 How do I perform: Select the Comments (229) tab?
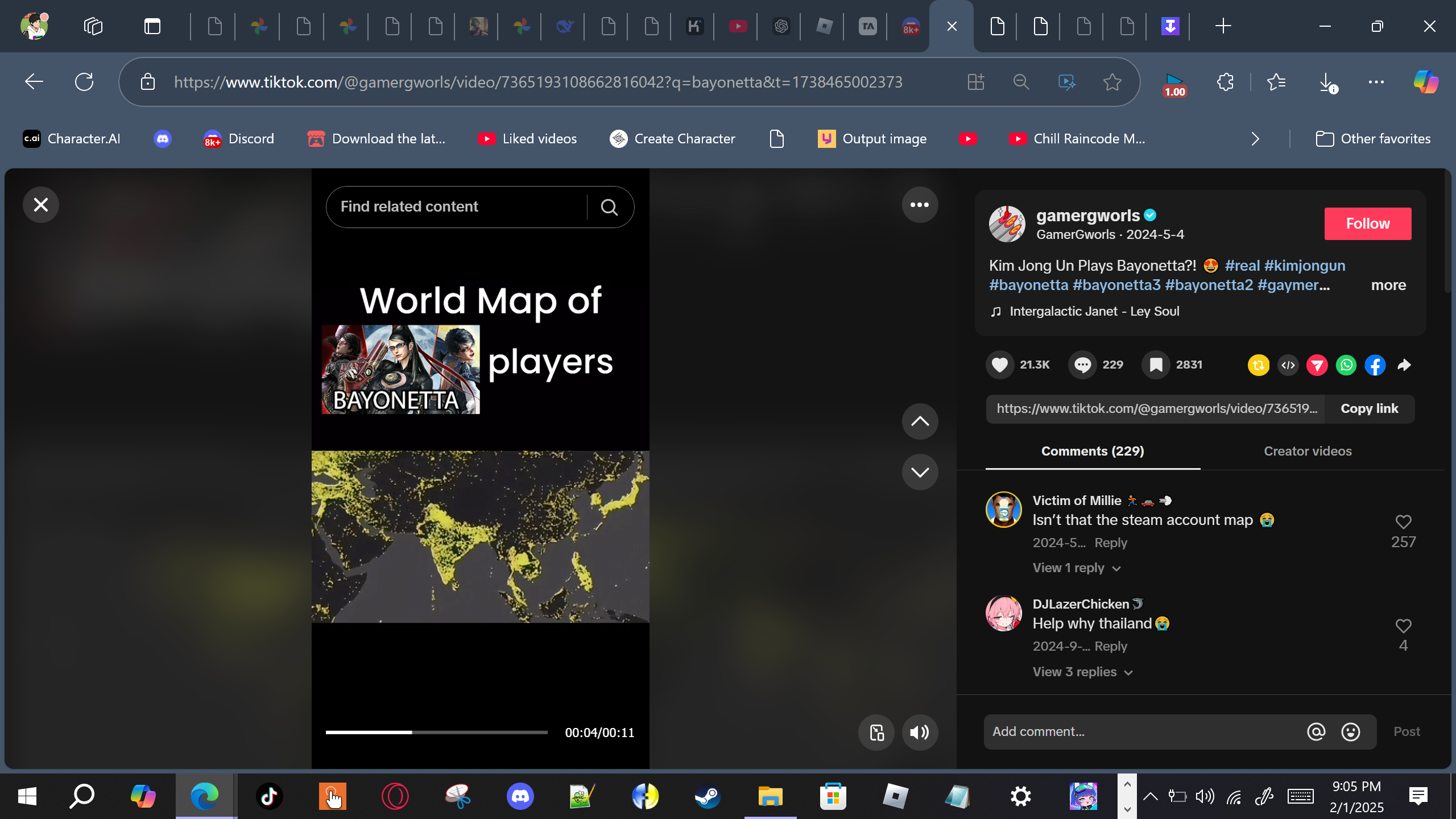click(1092, 451)
